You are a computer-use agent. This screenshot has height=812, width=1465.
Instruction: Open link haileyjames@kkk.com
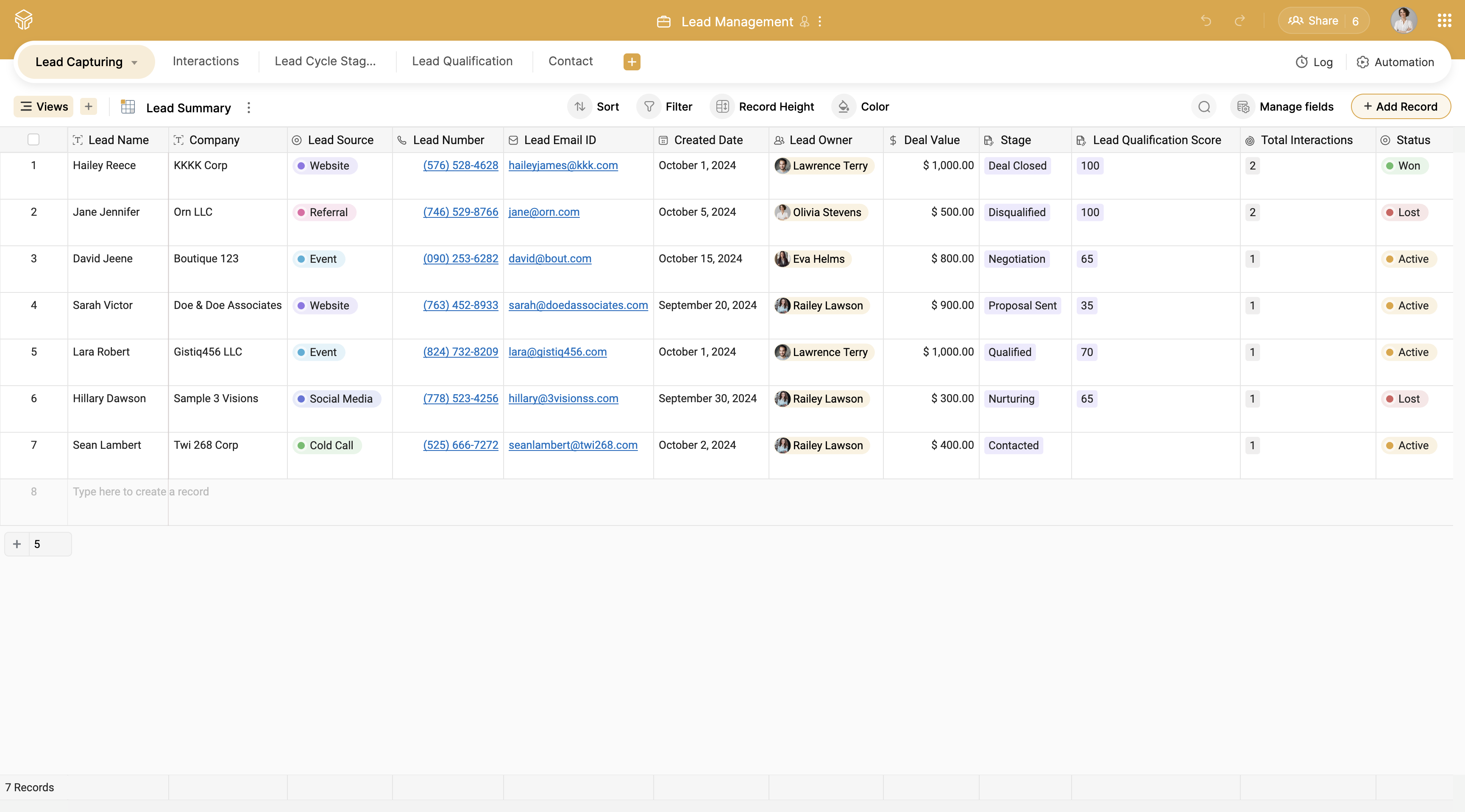[x=563, y=165]
